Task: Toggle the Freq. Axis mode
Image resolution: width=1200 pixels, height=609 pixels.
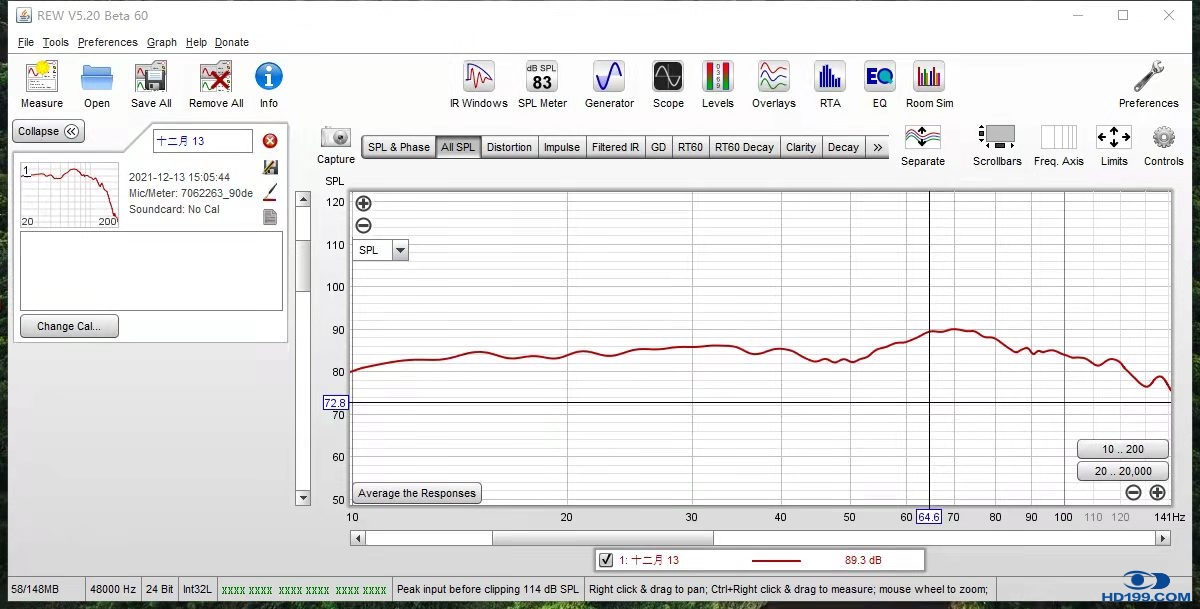Action: [x=1058, y=138]
